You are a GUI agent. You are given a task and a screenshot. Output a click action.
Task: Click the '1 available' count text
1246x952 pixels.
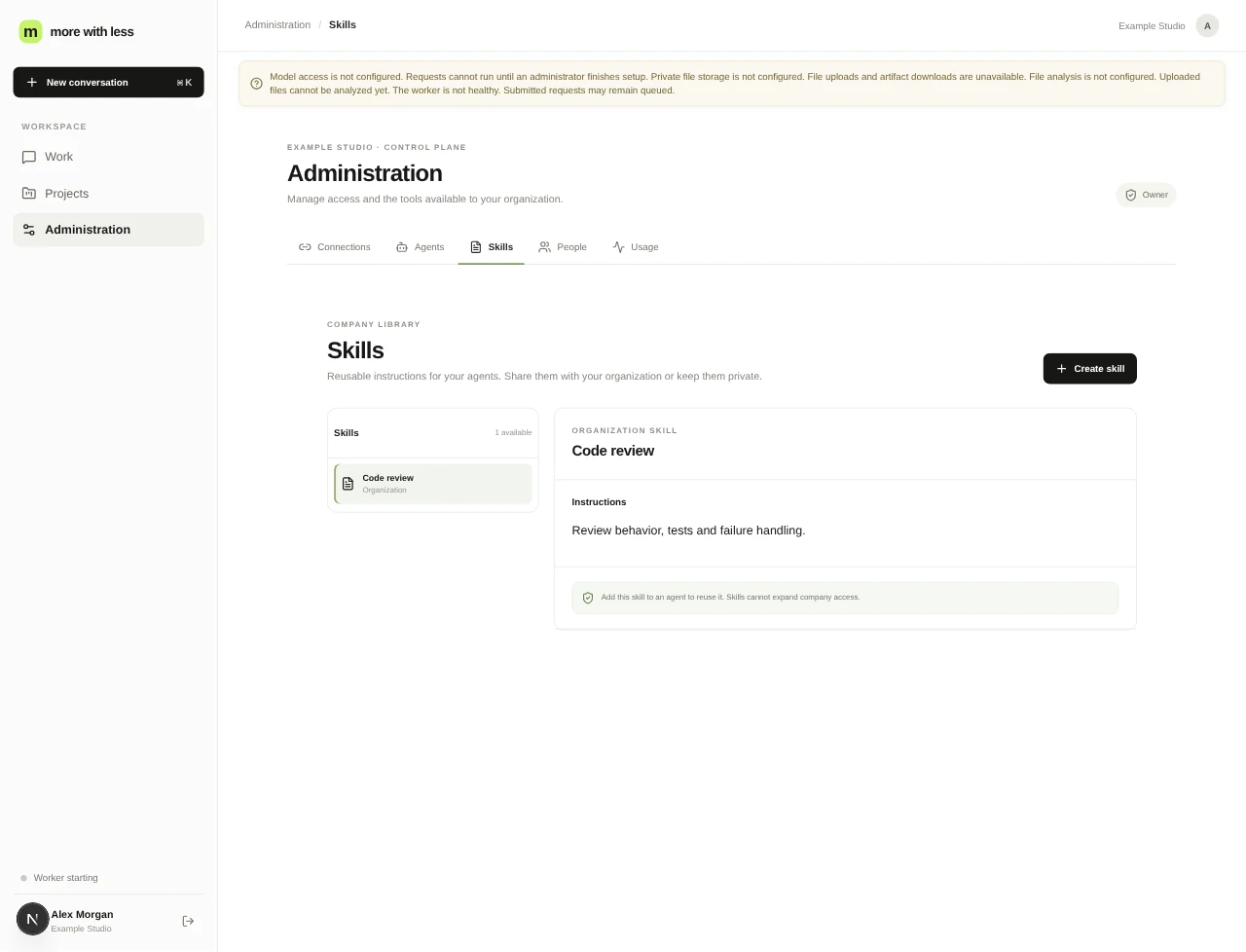pos(513,433)
